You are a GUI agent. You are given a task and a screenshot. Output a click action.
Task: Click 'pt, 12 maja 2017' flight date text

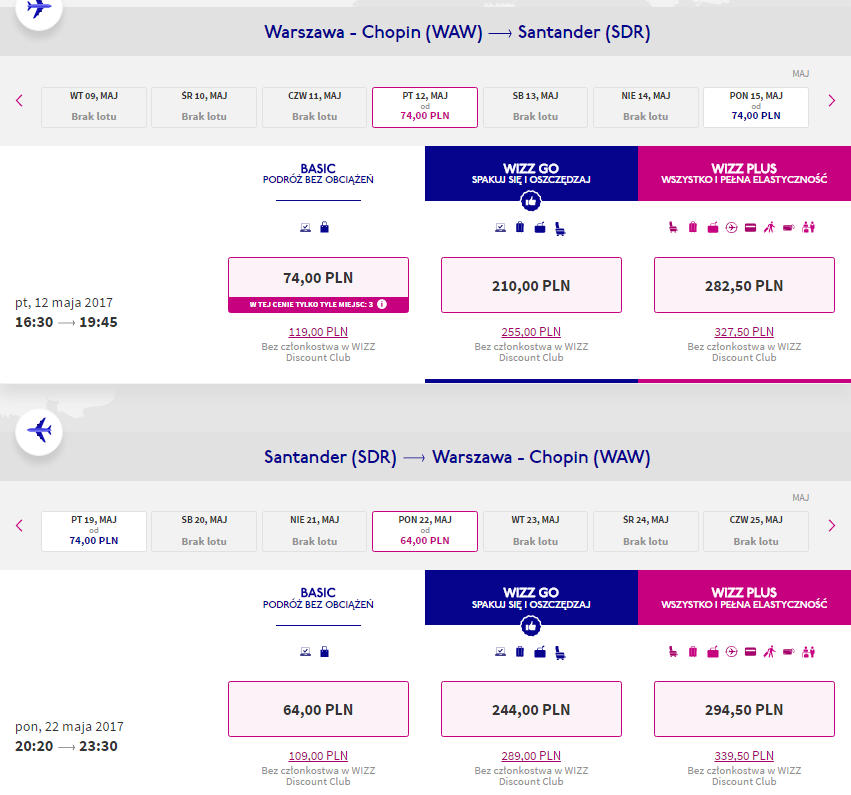tap(64, 303)
